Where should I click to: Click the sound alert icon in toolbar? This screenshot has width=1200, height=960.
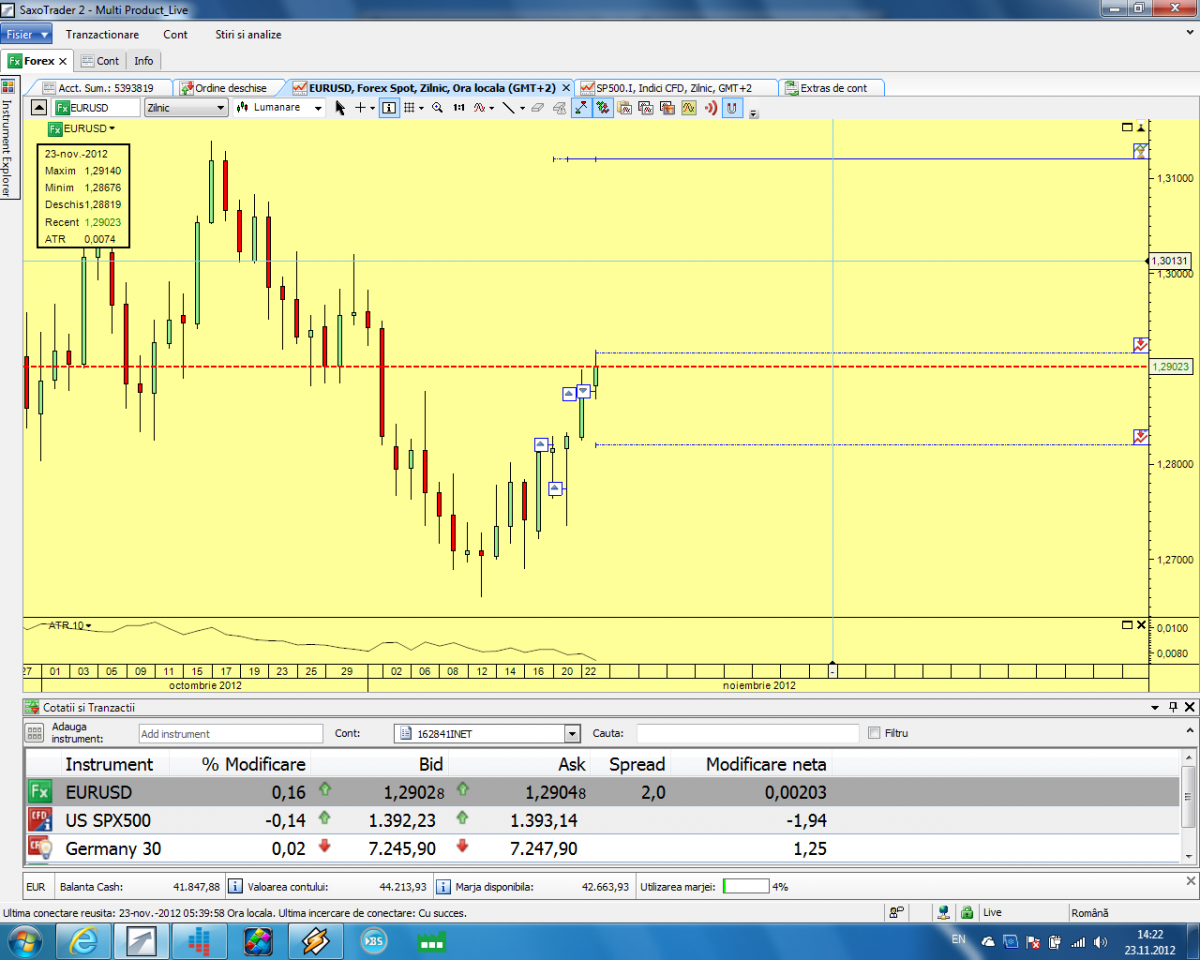coord(711,108)
